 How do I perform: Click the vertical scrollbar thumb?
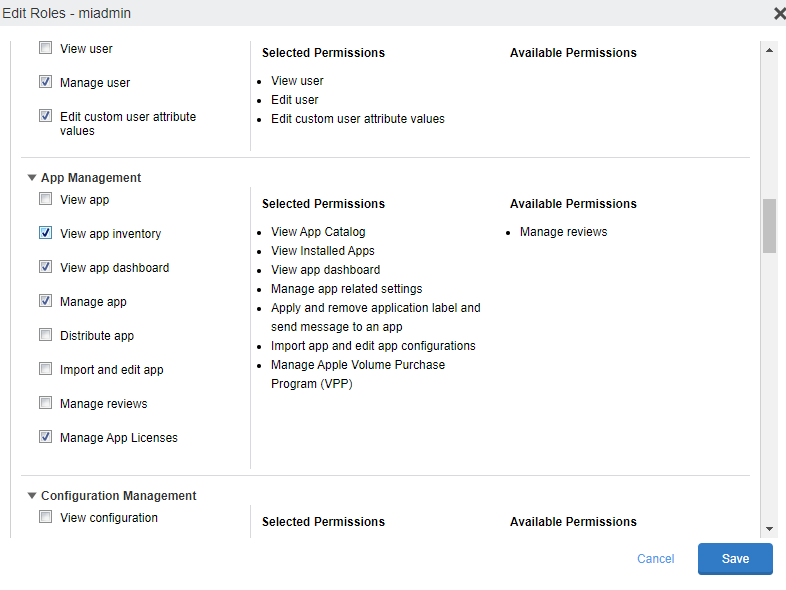pyautogui.click(x=769, y=226)
